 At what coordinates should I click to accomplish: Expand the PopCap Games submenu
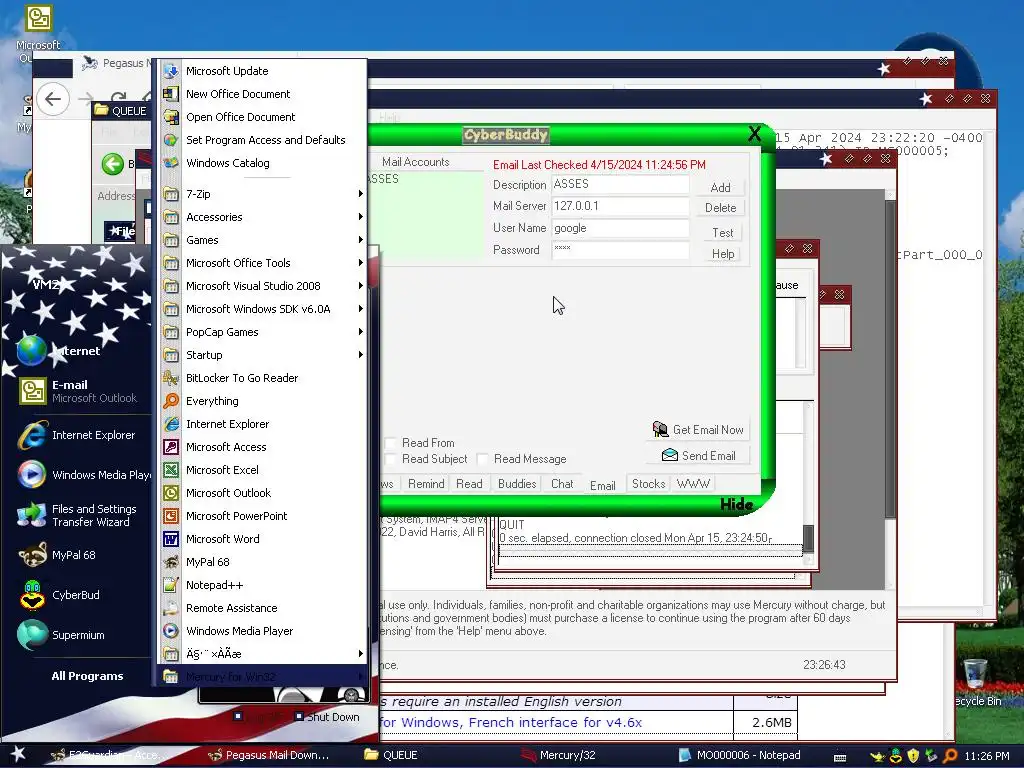(x=261, y=332)
